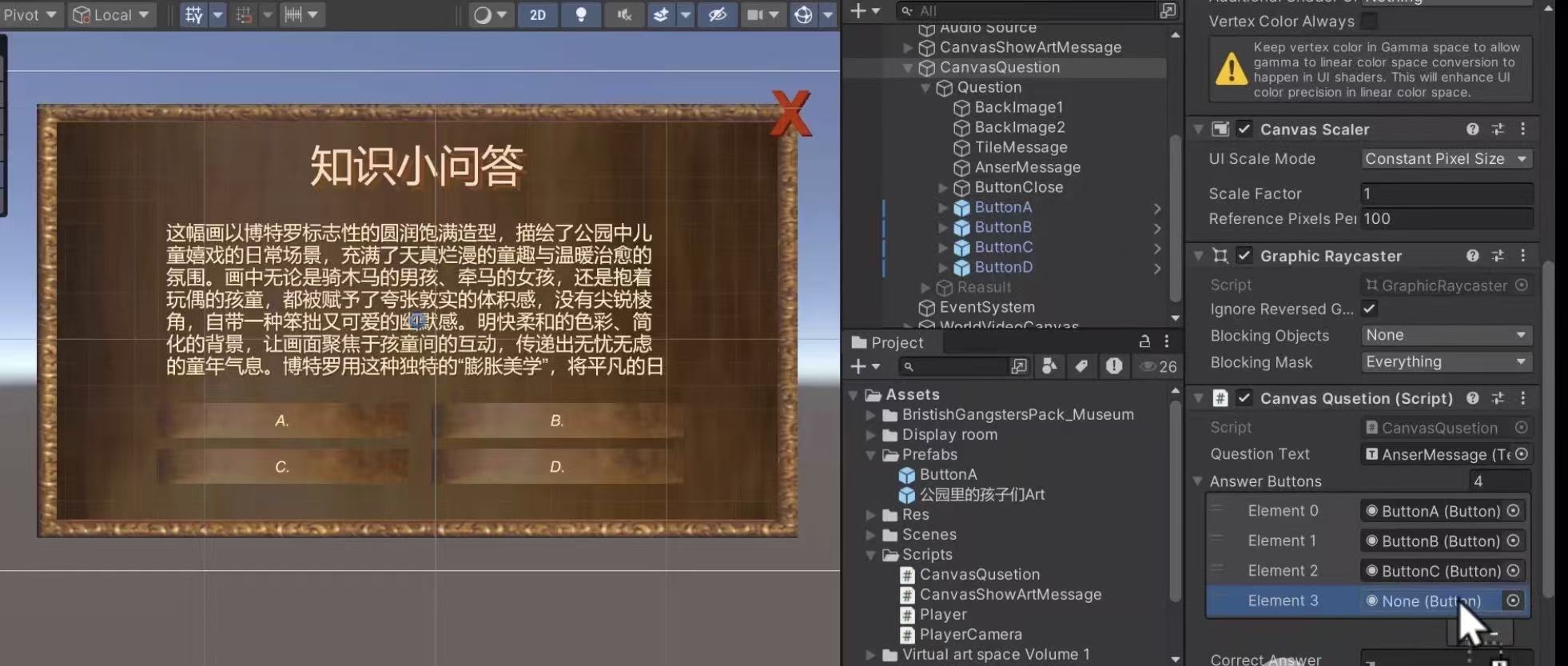Image resolution: width=1568 pixels, height=666 pixels.
Task: Select BackImage2 in hierarchy
Action: tap(1019, 127)
